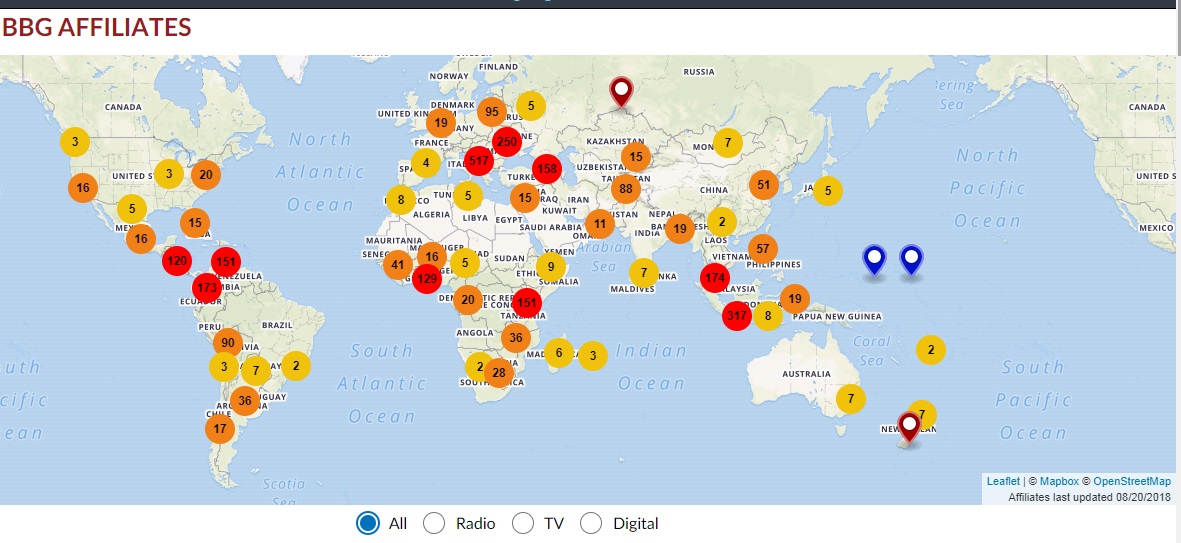This screenshot has width=1181, height=543.
Task: Open the 8 cluster over Morocco
Action: [401, 200]
